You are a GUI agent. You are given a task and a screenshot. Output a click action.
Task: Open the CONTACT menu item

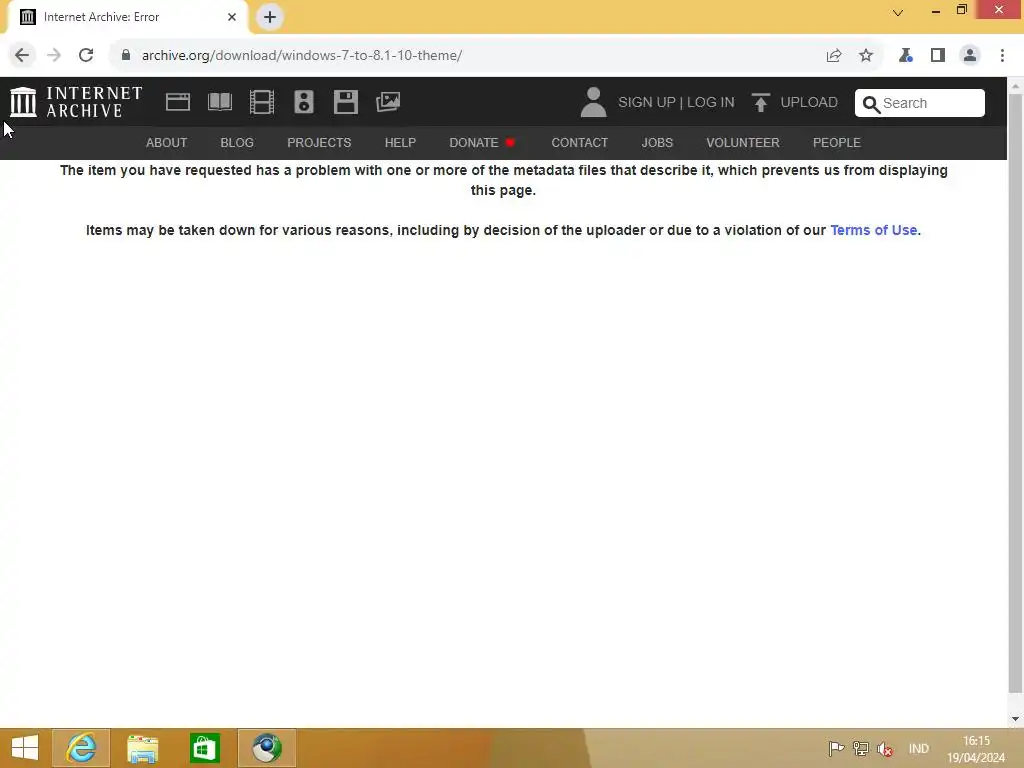tap(579, 142)
